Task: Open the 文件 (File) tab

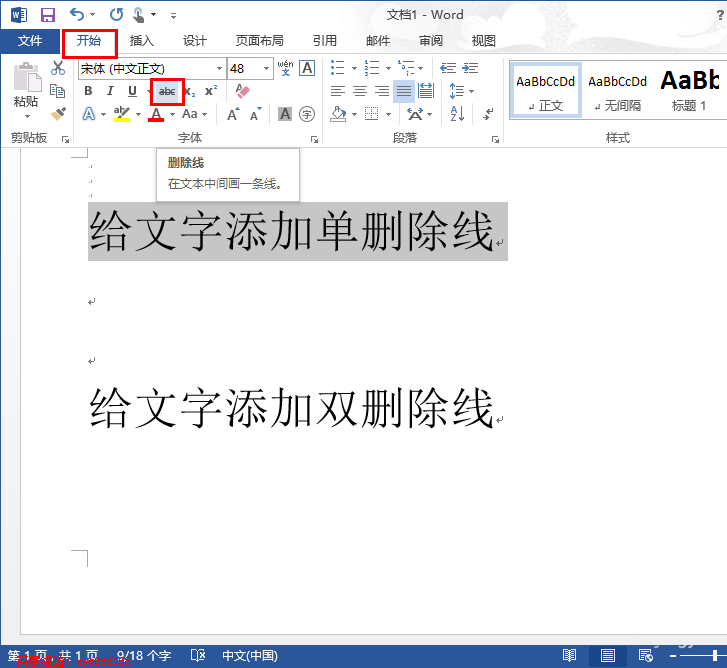Action: point(30,41)
